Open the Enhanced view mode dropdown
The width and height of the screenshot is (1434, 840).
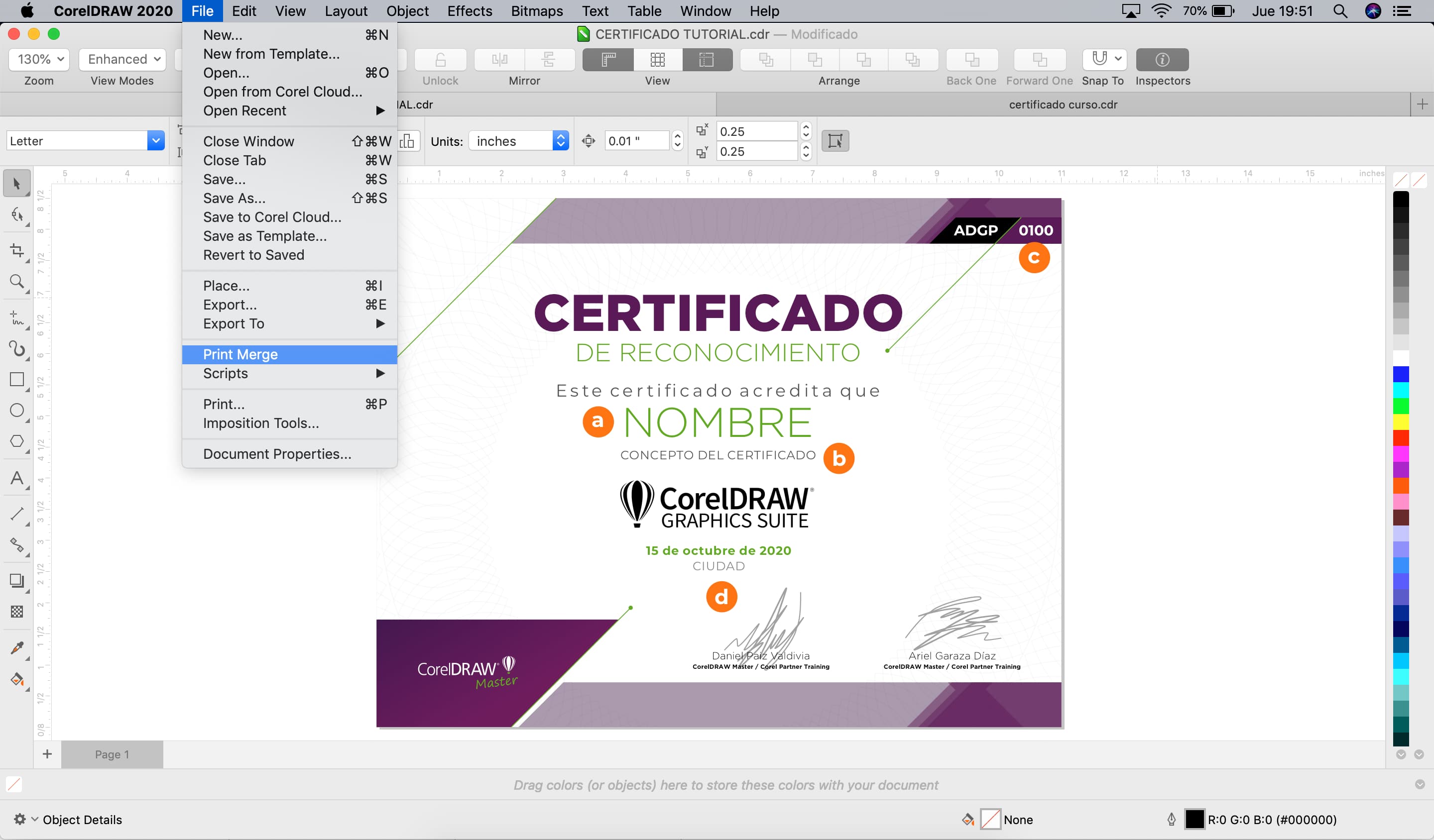[x=122, y=59]
